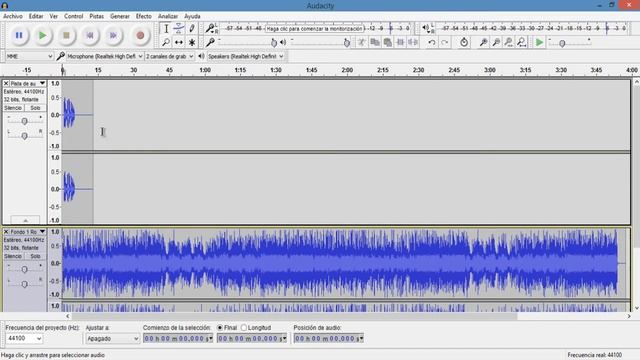This screenshot has height=360, width=640.
Task: Open the Editar menu
Action: [36, 16]
